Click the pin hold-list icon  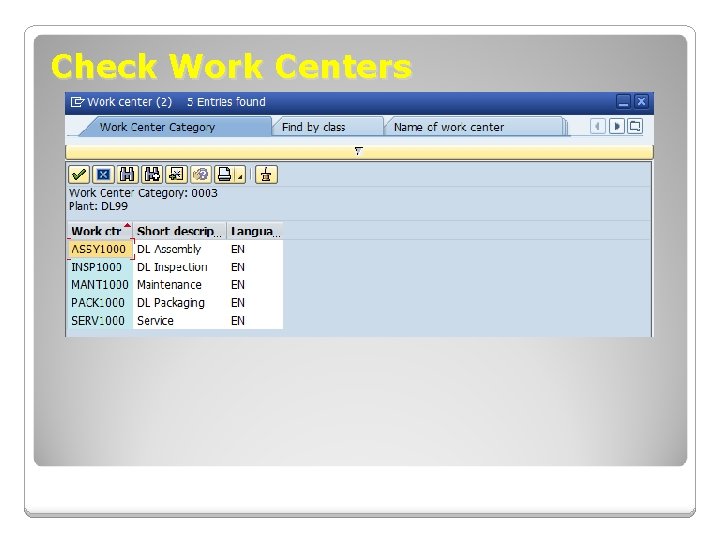point(266,174)
